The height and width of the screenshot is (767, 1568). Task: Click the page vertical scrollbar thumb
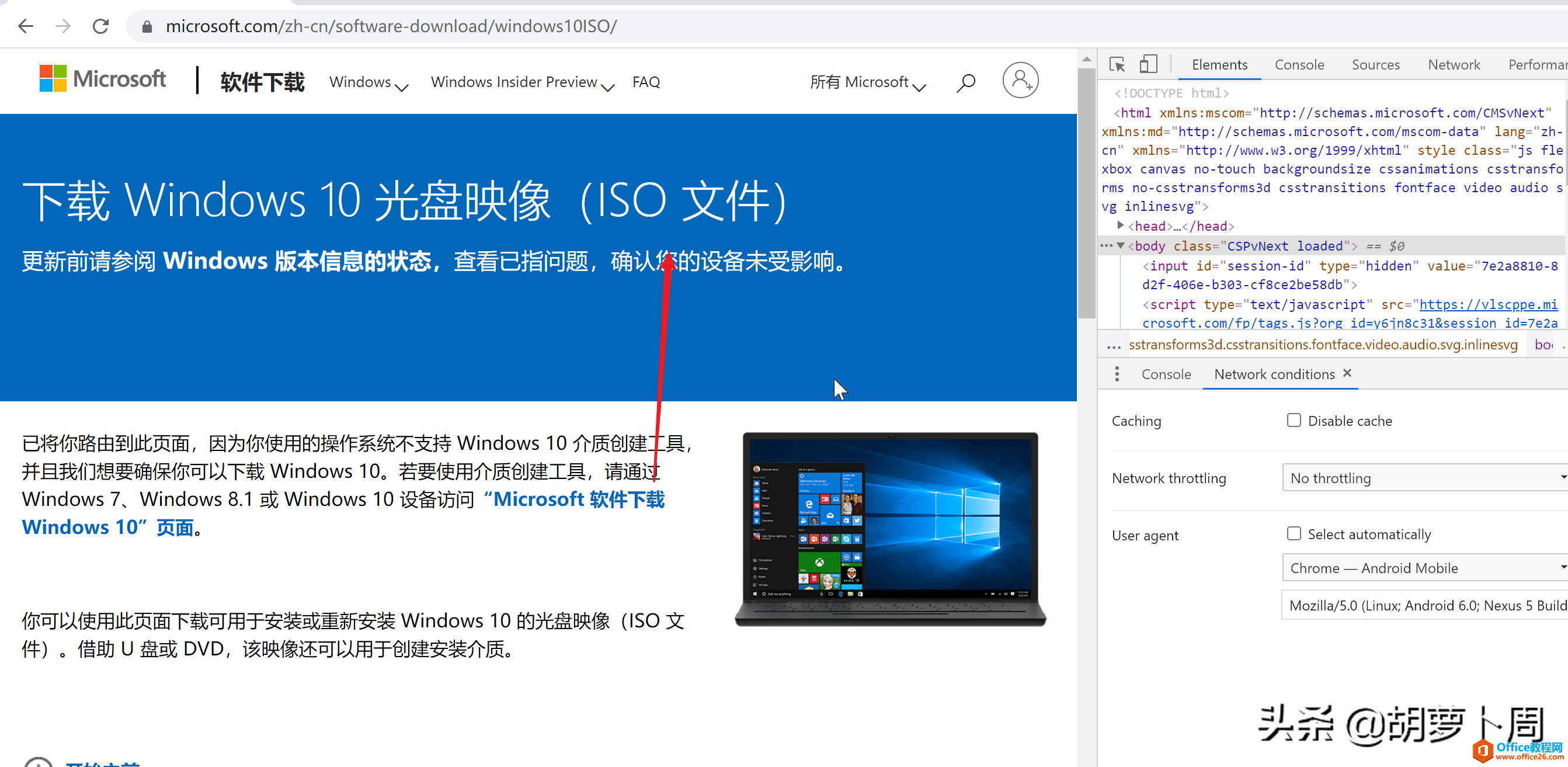(x=1086, y=193)
